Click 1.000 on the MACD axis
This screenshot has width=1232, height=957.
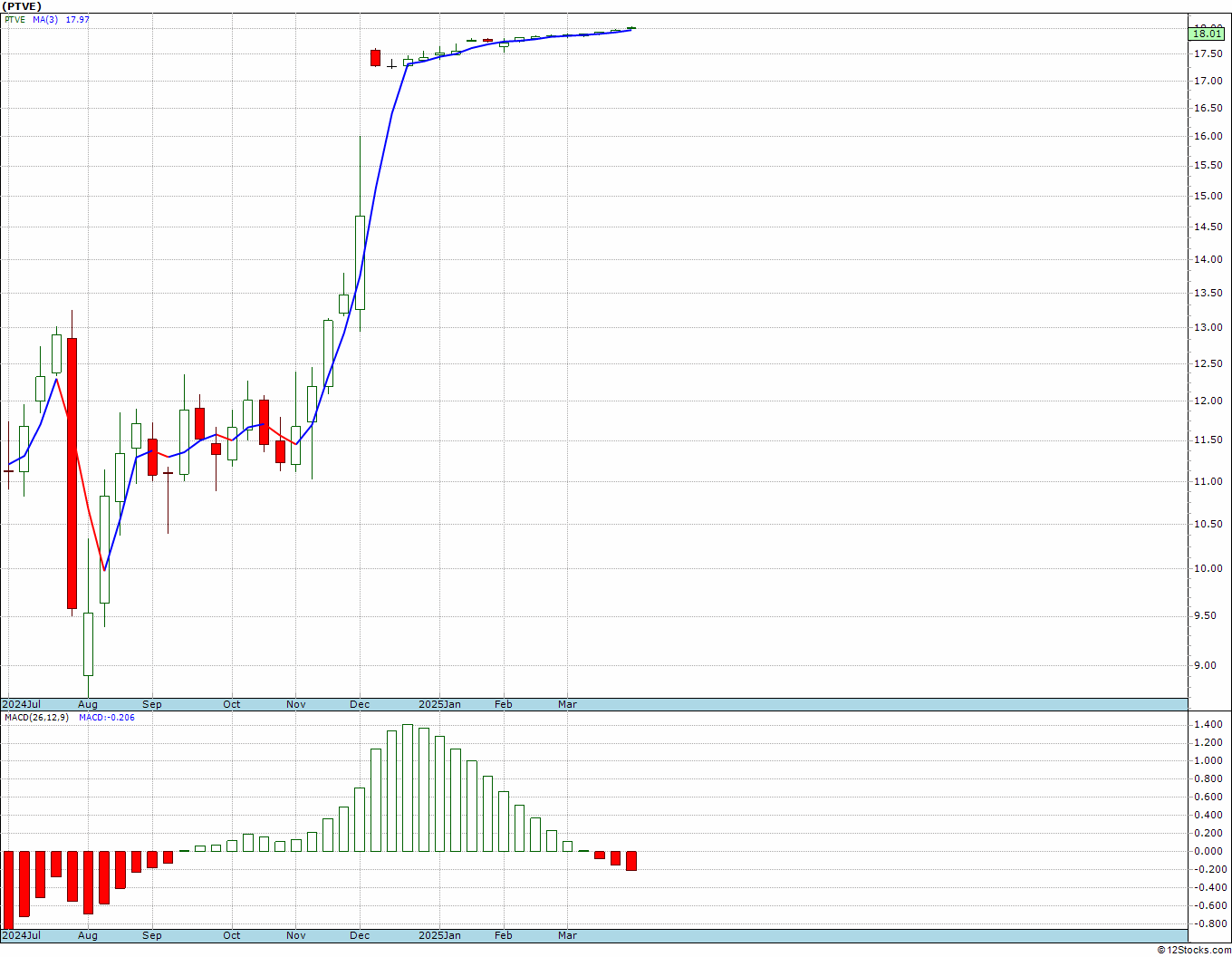(x=1209, y=761)
